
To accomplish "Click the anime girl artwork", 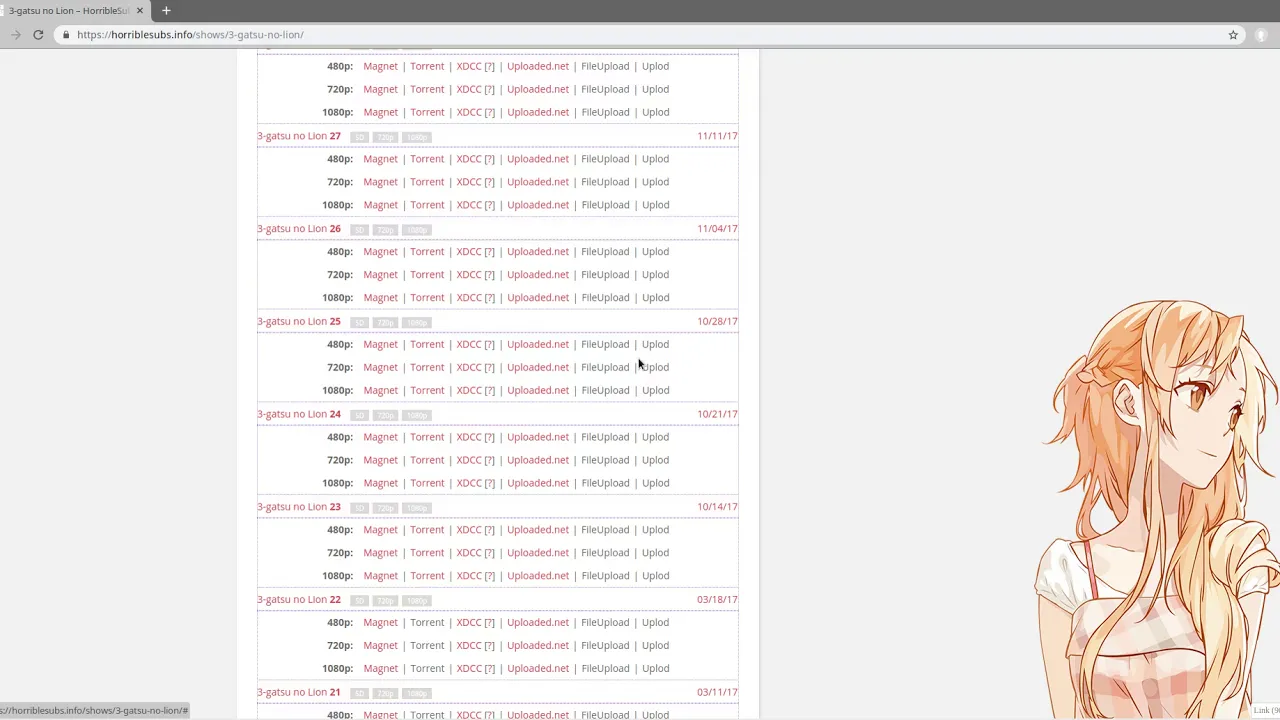I will [x=1157, y=508].
